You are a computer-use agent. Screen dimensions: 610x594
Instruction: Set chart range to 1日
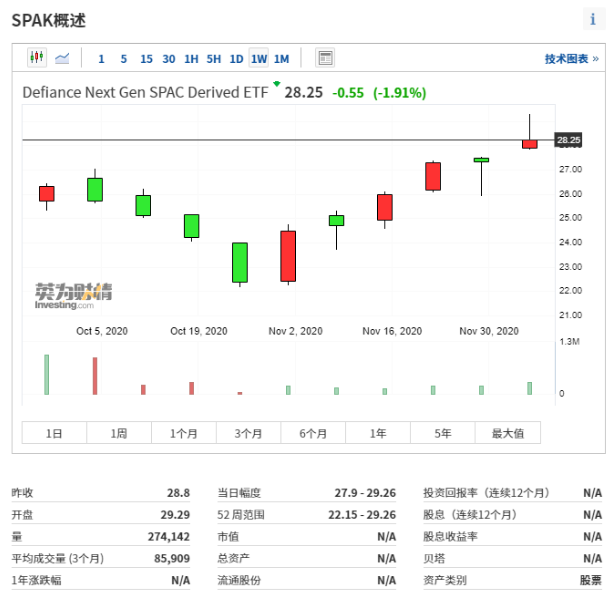[54, 433]
